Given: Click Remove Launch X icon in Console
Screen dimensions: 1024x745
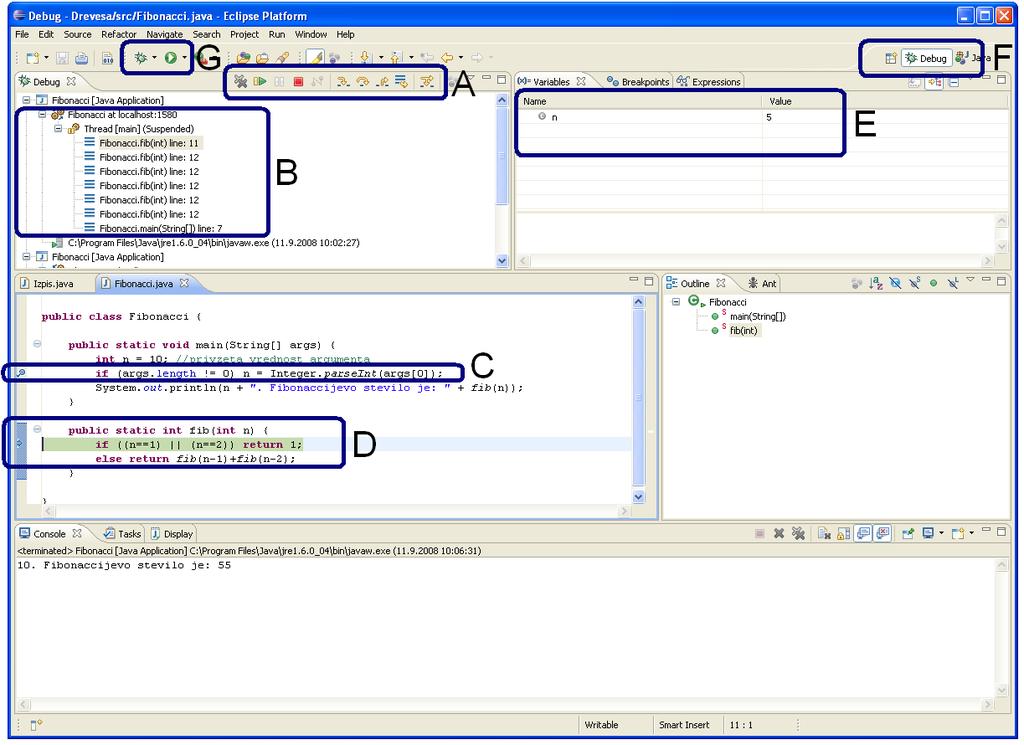Looking at the screenshot, I should [x=778, y=533].
